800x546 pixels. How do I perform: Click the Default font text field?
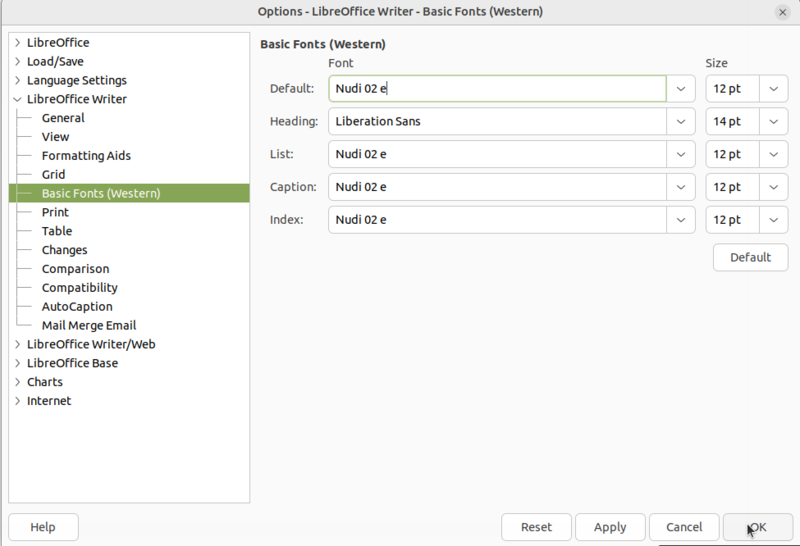tap(497, 89)
